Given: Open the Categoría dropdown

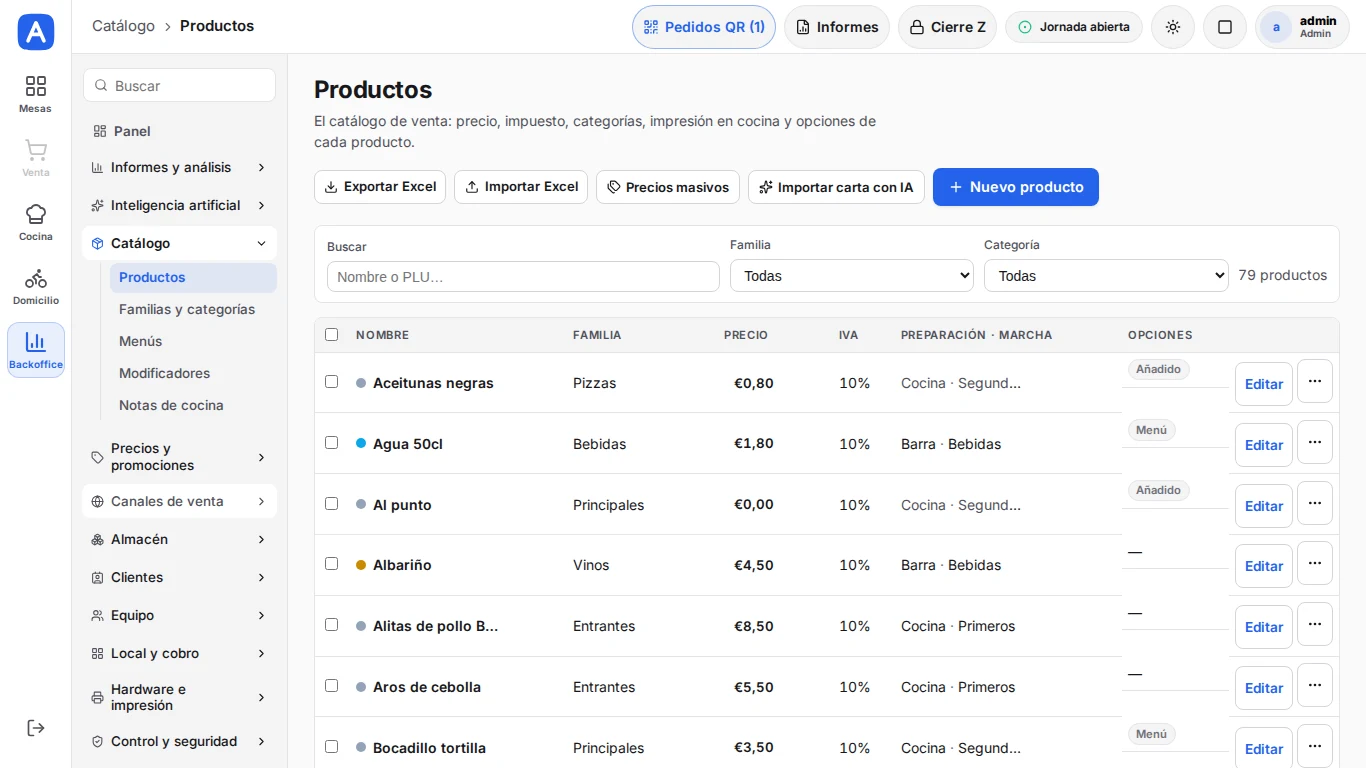Looking at the screenshot, I should (1106, 276).
